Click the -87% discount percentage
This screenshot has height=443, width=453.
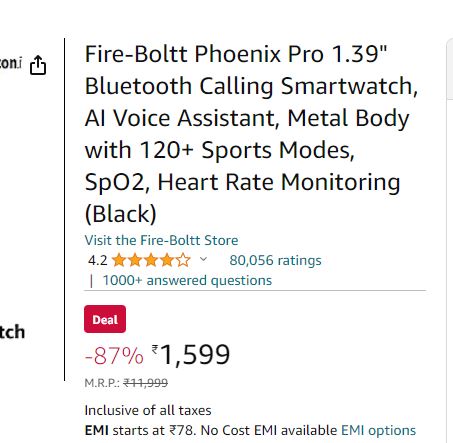114,356
